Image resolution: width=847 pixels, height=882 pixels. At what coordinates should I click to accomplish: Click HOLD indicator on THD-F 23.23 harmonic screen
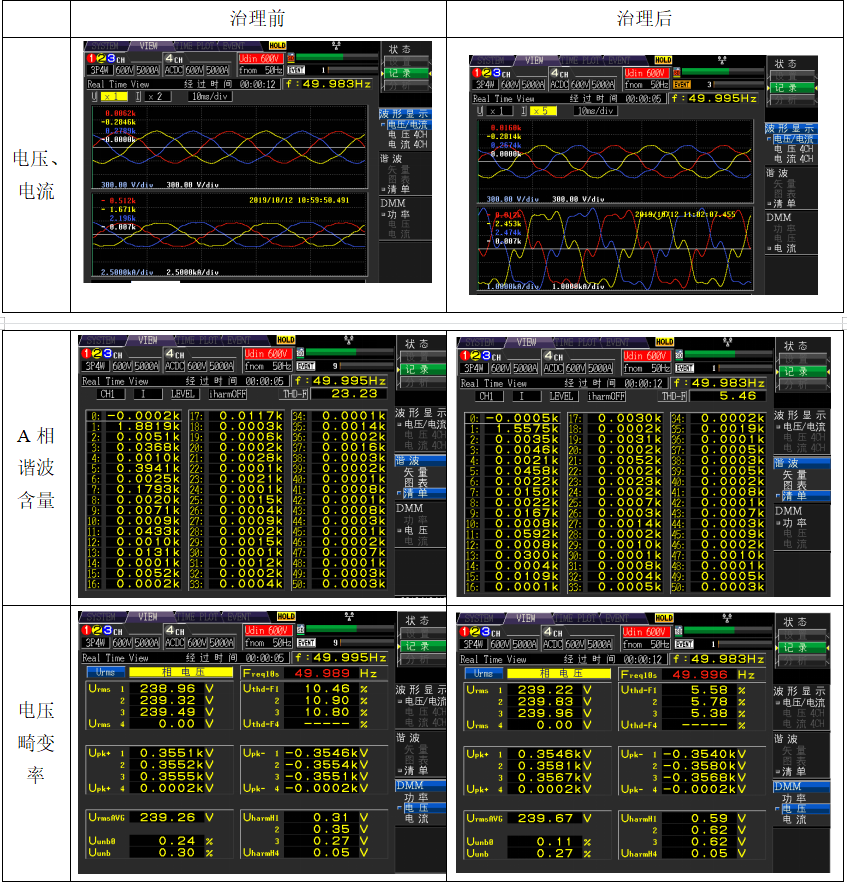[286, 340]
